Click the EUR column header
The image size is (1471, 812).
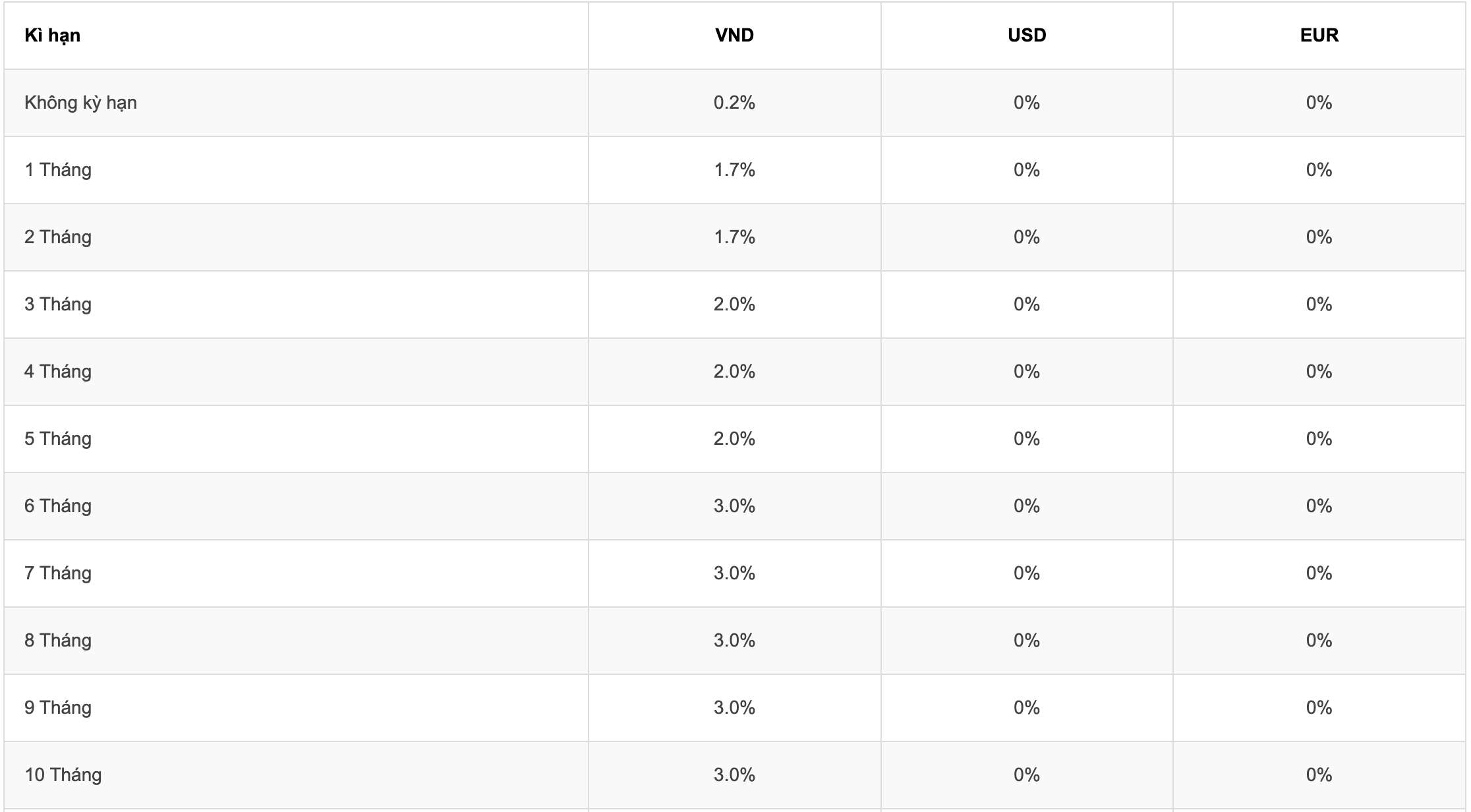(1319, 36)
